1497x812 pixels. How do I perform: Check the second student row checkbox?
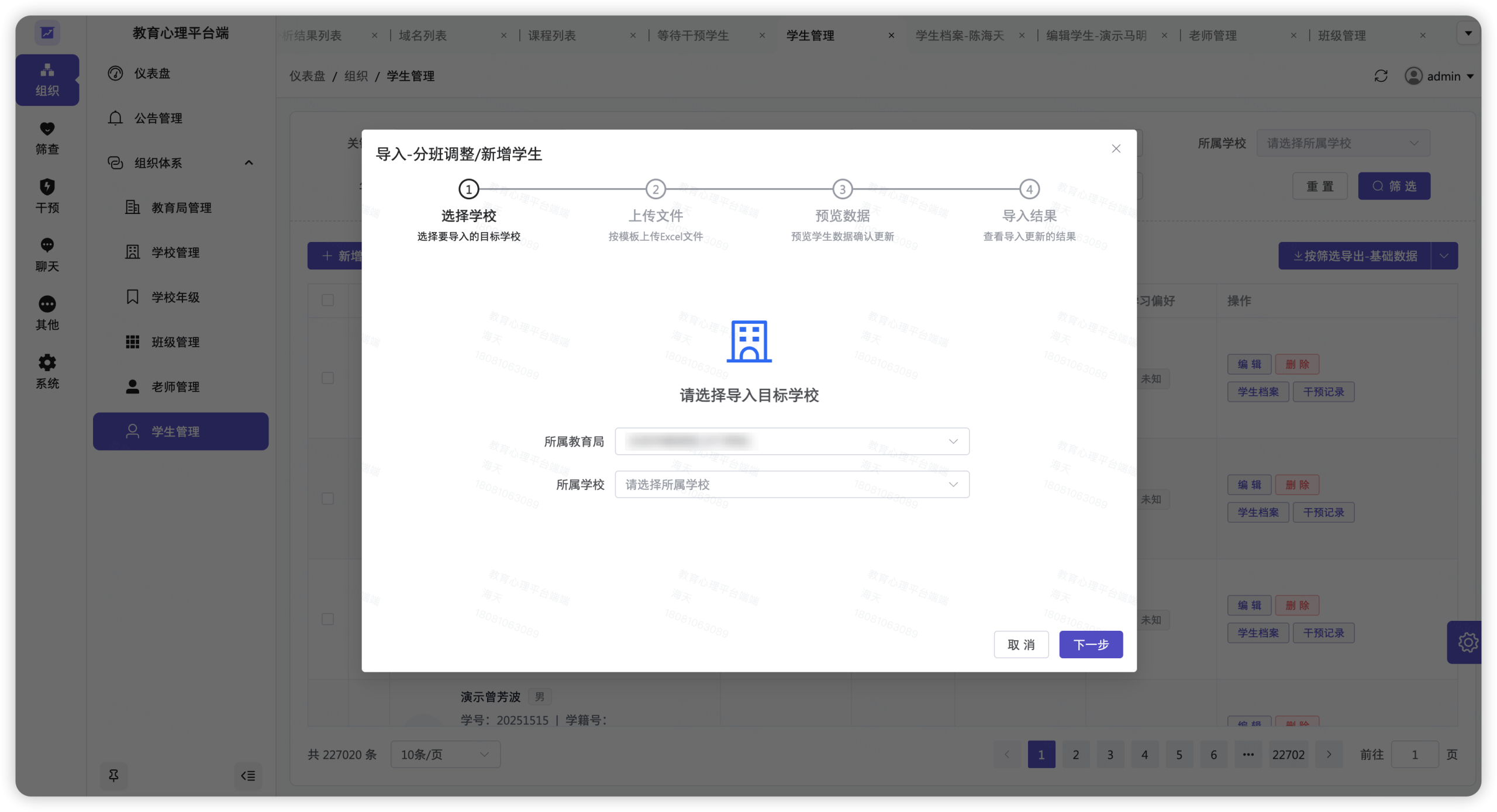pos(327,498)
